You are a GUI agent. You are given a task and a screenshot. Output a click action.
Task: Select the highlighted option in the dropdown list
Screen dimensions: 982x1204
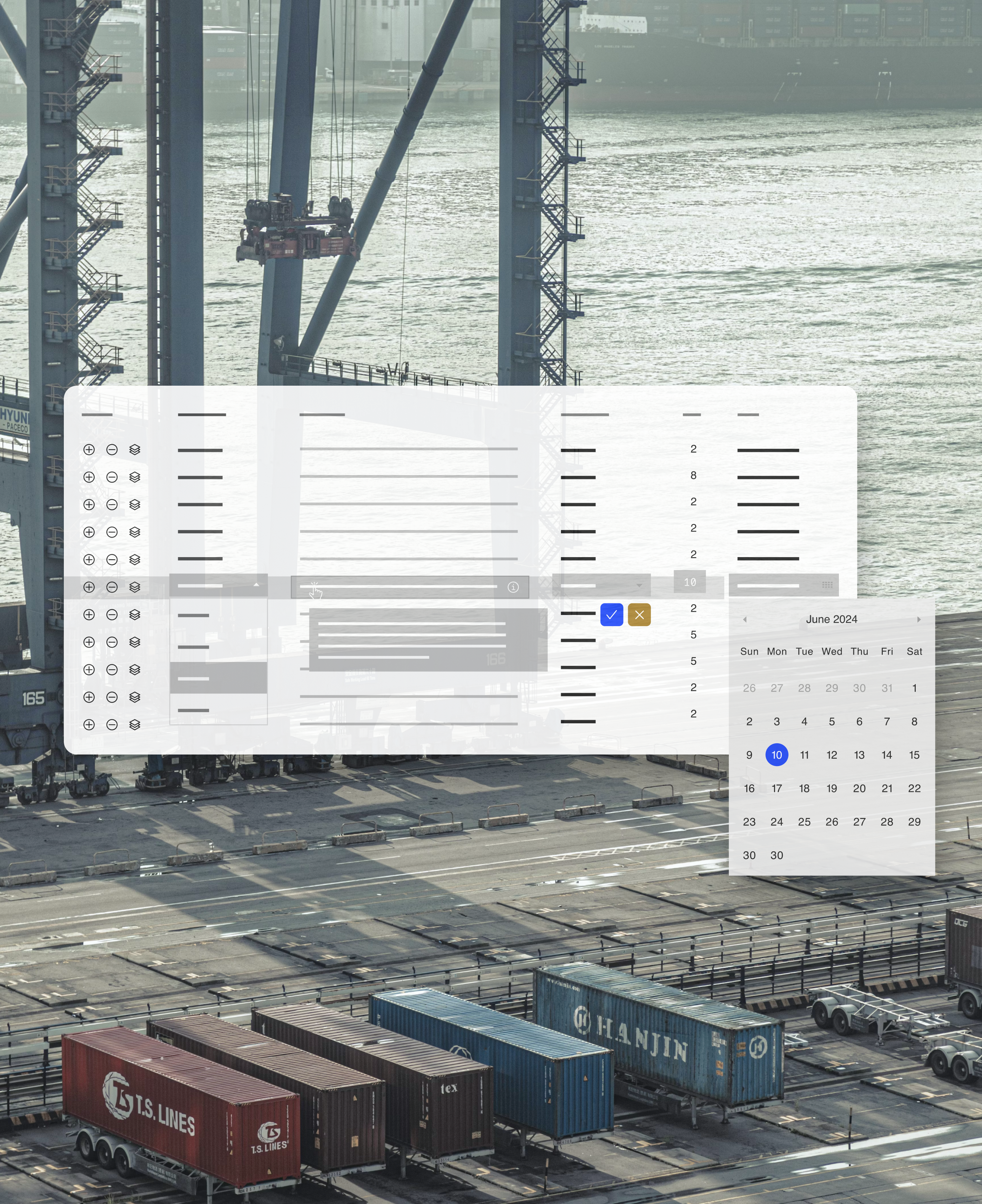[x=218, y=678]
